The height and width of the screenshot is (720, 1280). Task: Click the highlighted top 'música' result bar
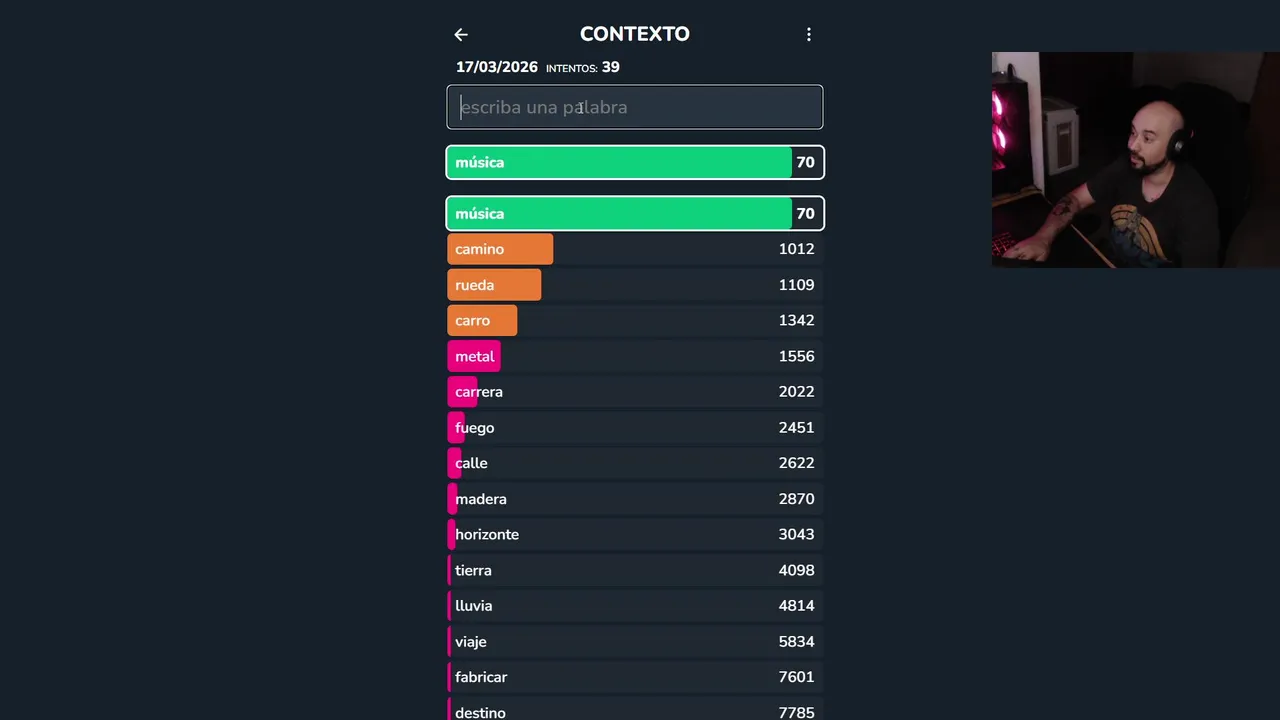tap(635, 162)
